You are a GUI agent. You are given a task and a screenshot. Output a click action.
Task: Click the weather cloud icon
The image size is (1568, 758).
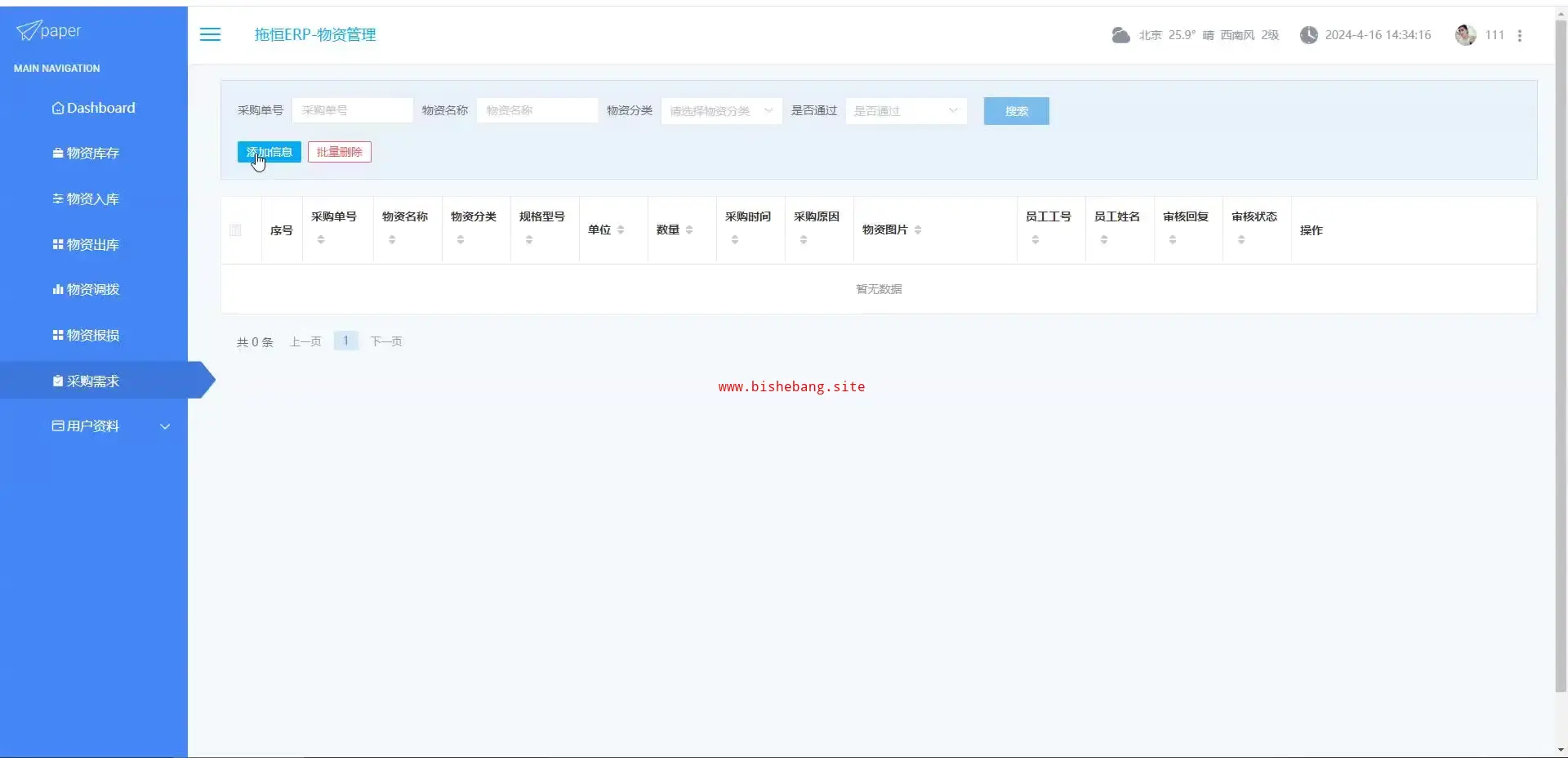point(1120,35)
